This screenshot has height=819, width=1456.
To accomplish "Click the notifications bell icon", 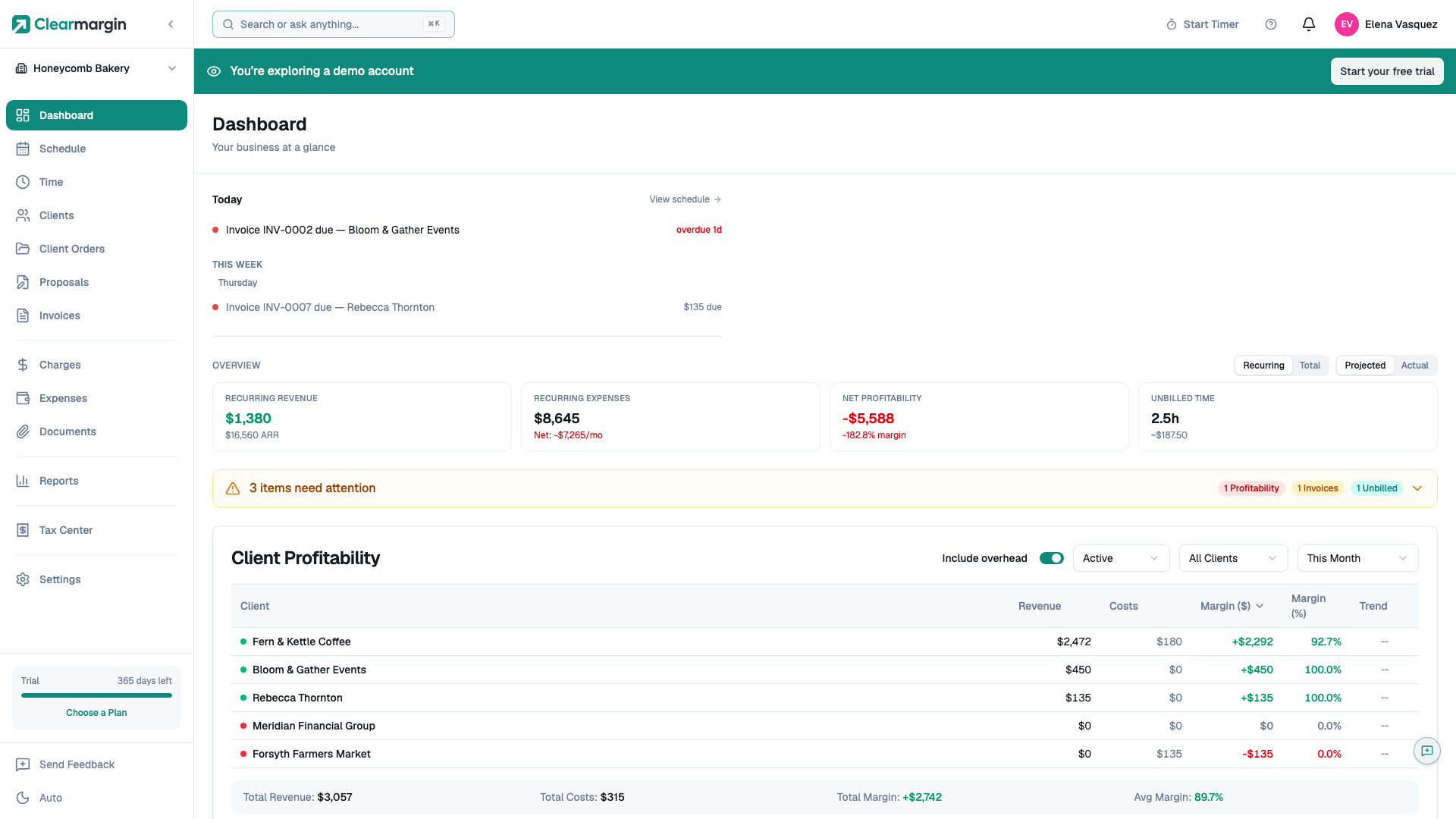I will pos(1308,24).
